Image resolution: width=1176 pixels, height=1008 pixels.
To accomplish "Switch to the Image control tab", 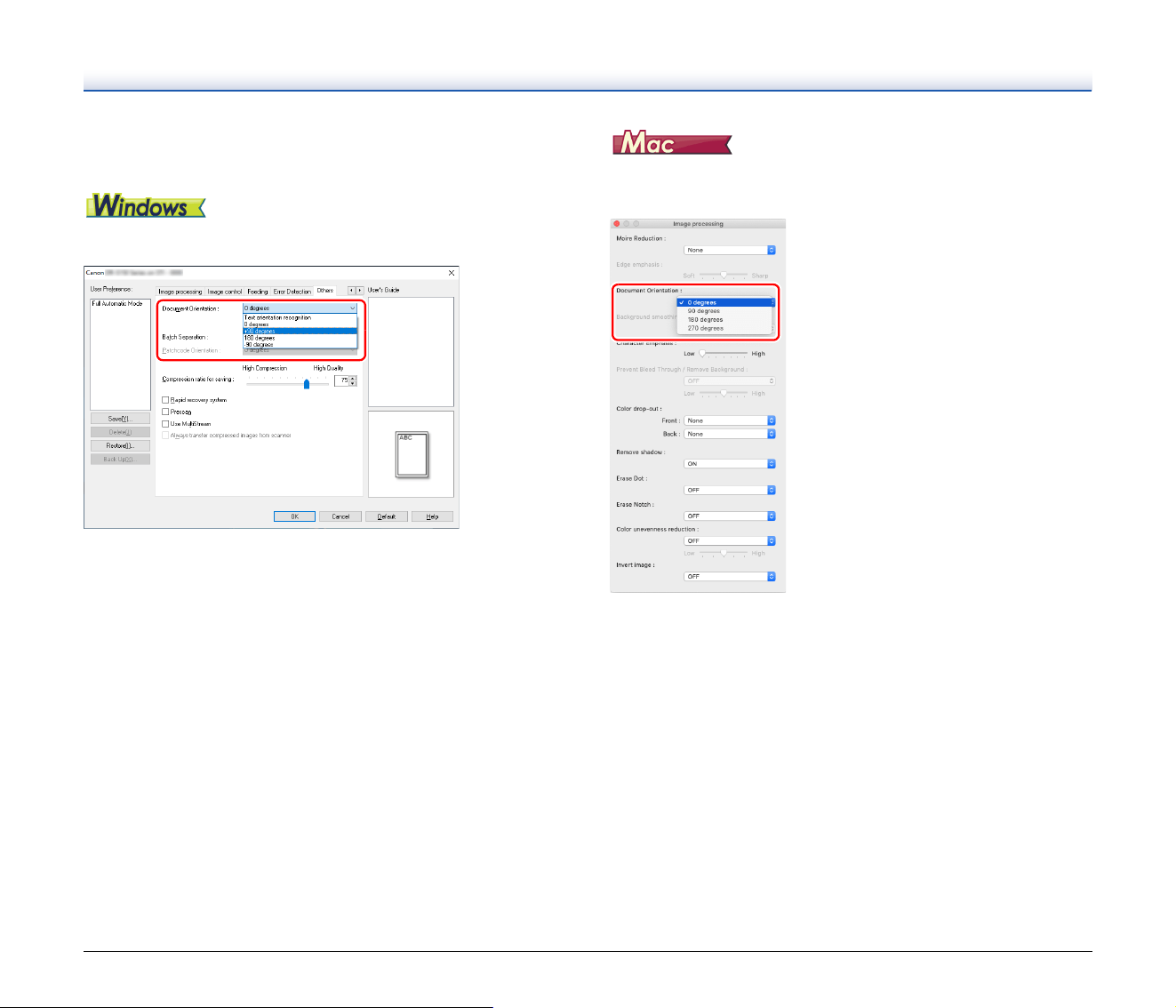I will 225,292.
